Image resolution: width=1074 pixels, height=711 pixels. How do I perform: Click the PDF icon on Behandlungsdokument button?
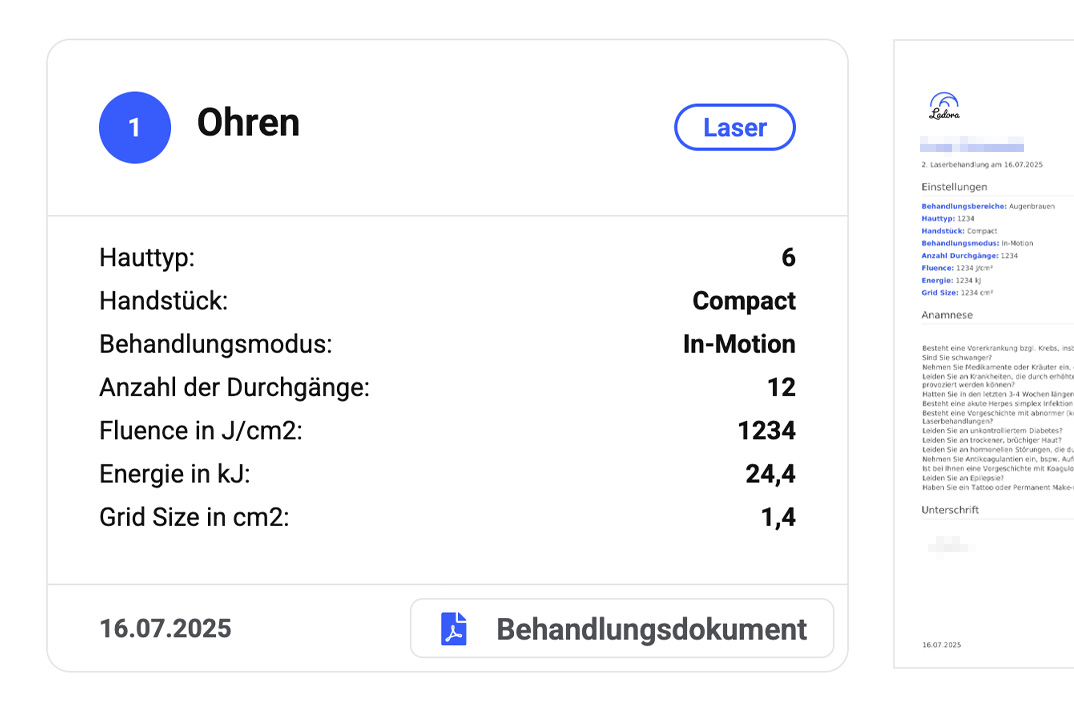tap(454, 629)
